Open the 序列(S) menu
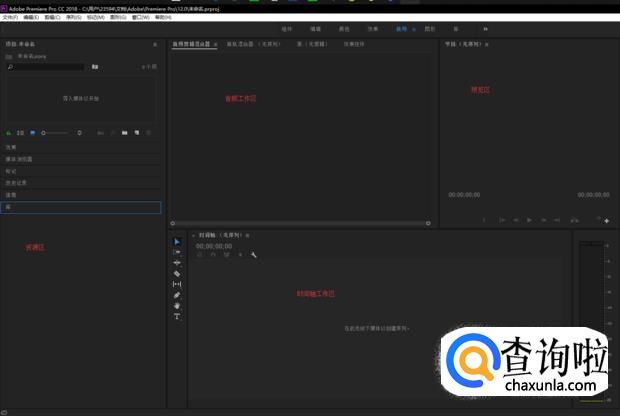Viewport: 620px width, 416px height. tap(74, 17)
